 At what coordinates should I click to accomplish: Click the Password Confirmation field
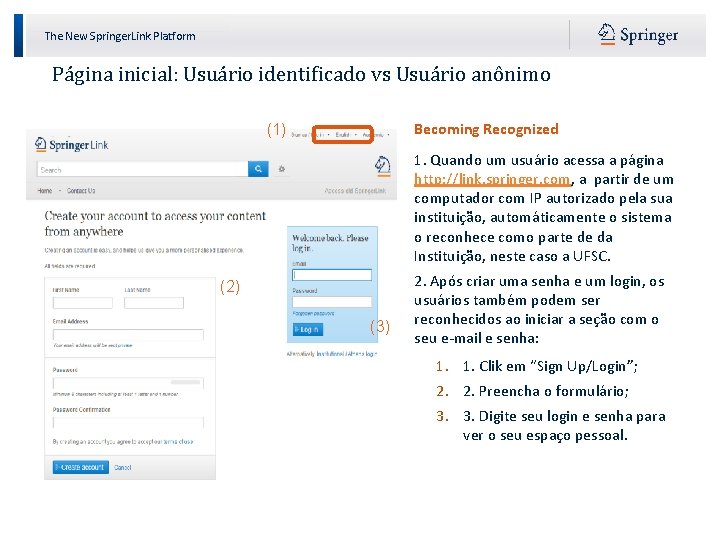(x=128, y=422)
